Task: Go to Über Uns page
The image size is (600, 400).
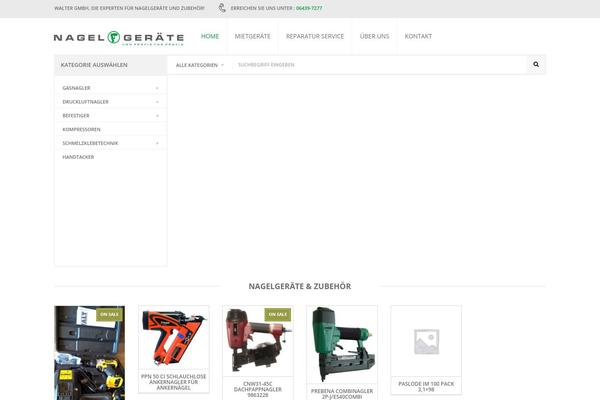Action: [374, 36]
